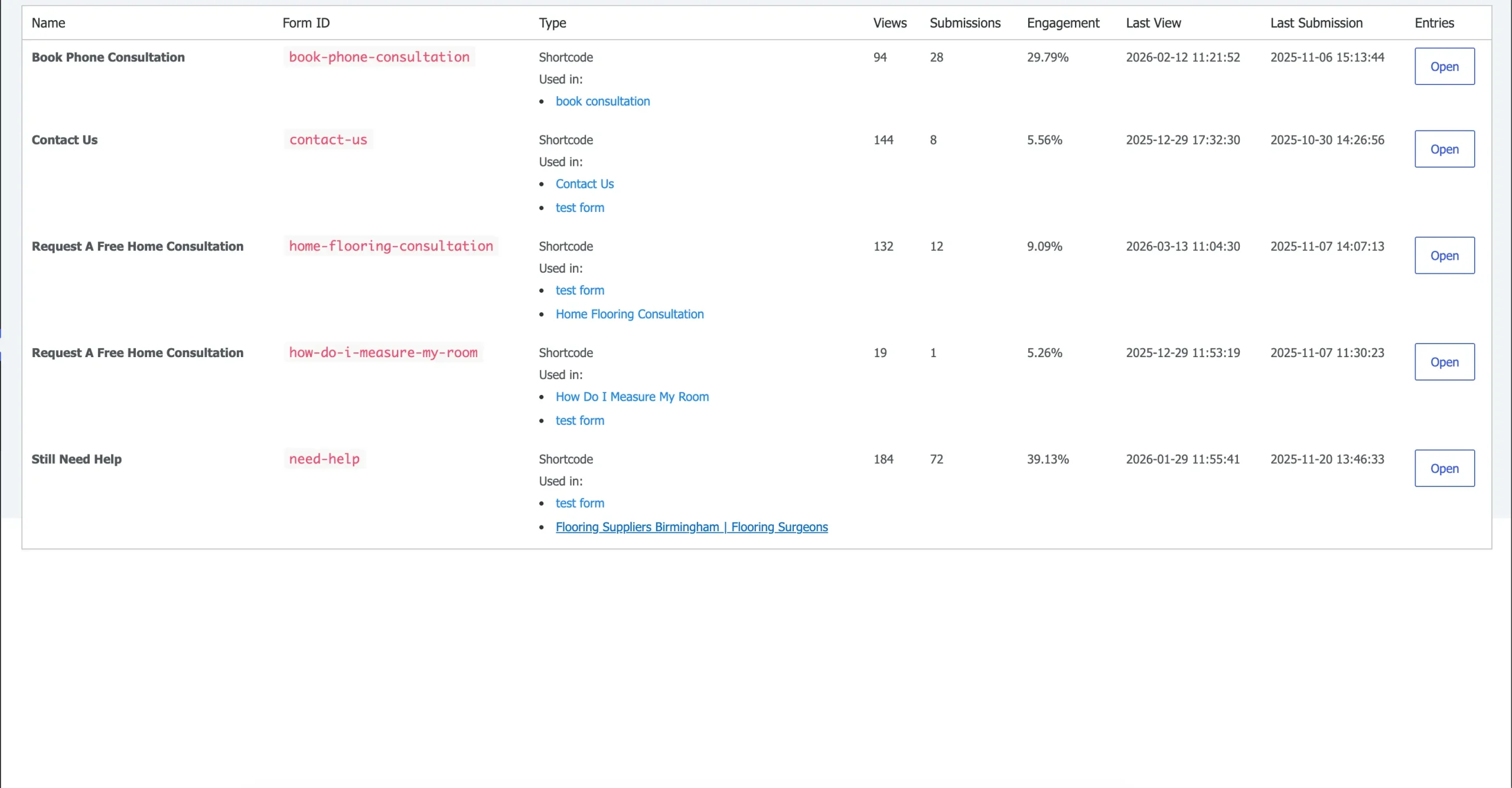Screen dimensions: 1512x788
Task: Open 'test form' link under need-help
Action: click(580, 503)
